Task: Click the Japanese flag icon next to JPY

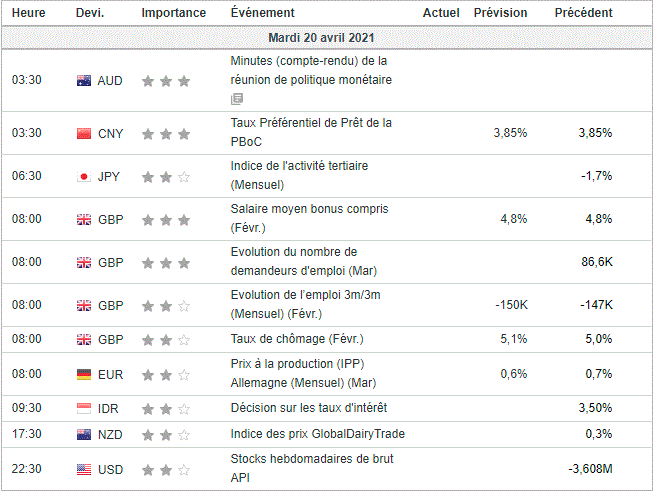Action: (84, 176)
